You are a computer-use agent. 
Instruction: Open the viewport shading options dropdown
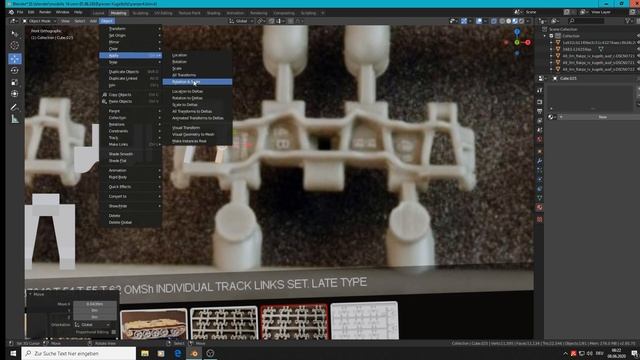coord(529,21)
